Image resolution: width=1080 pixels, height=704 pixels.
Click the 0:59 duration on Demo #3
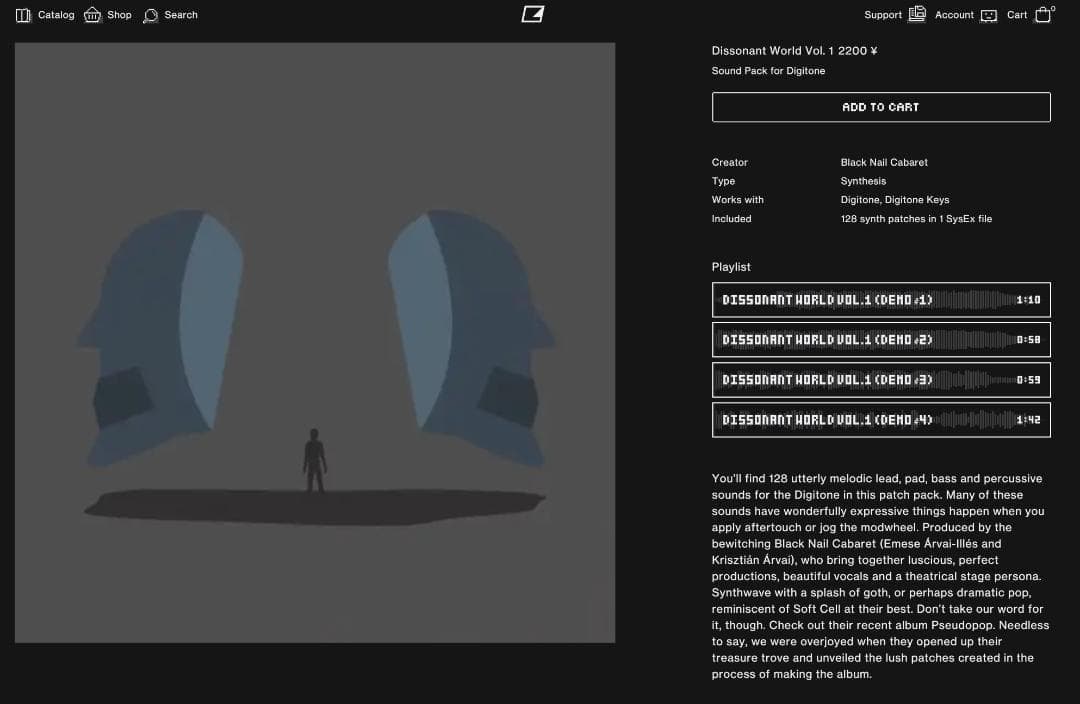[1028, 380]
